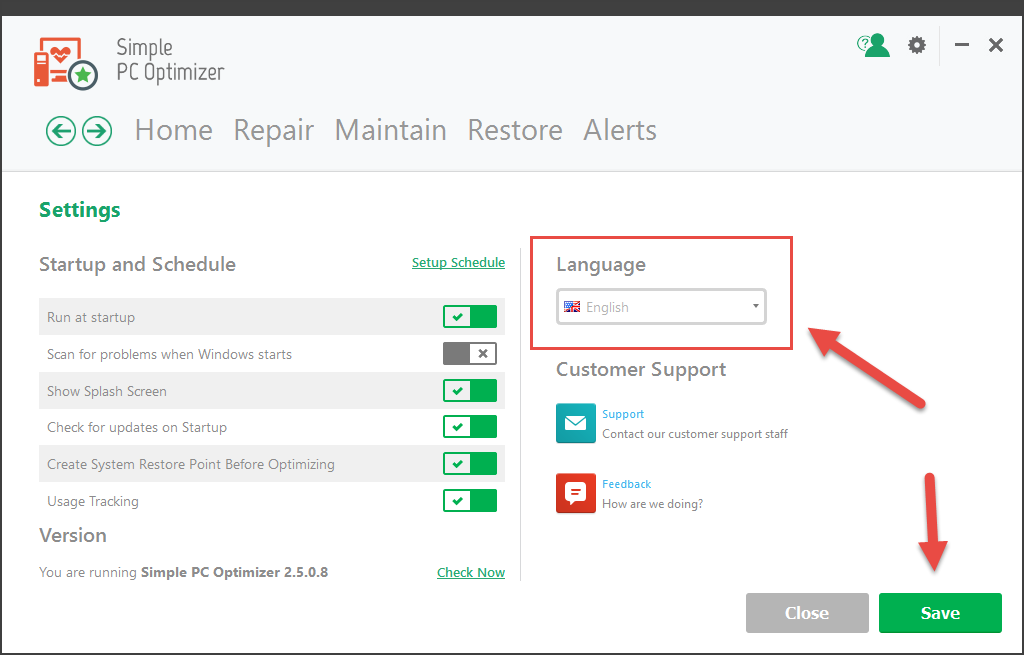Click the Customer Support heading
The width and height of the screenshot is (1024, 655).
[641, 370]
